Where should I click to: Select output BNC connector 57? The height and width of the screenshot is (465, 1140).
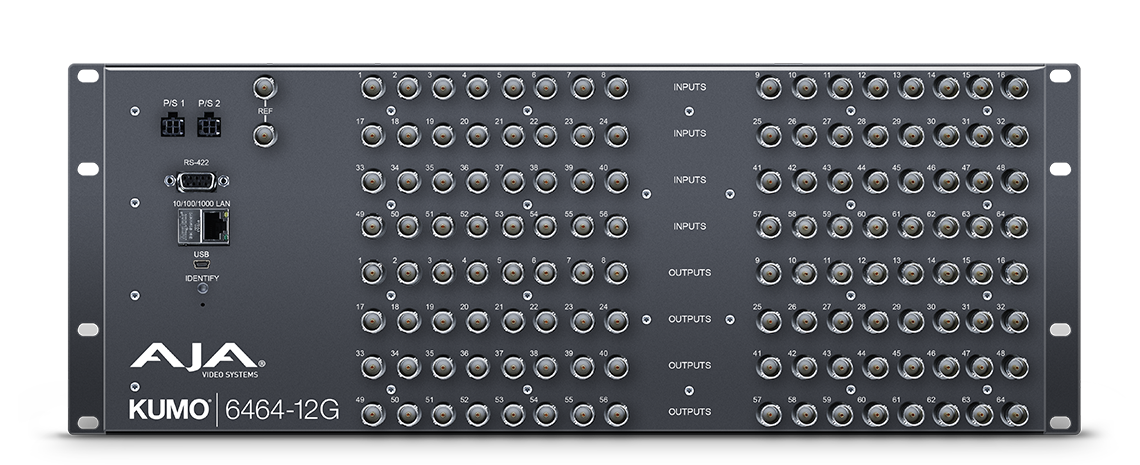(x=769, y=414)
